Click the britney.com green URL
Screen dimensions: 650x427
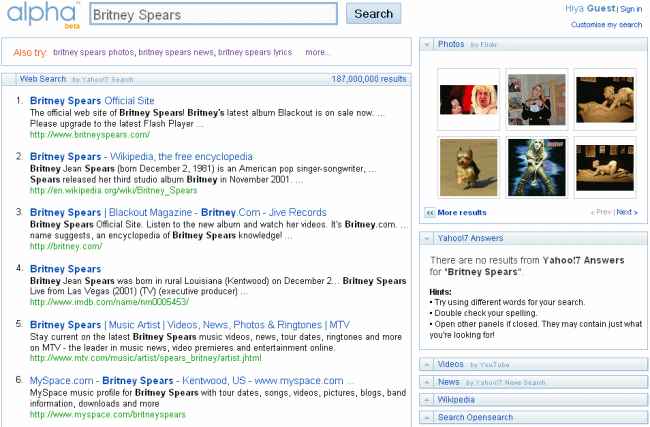coord(66,246)
